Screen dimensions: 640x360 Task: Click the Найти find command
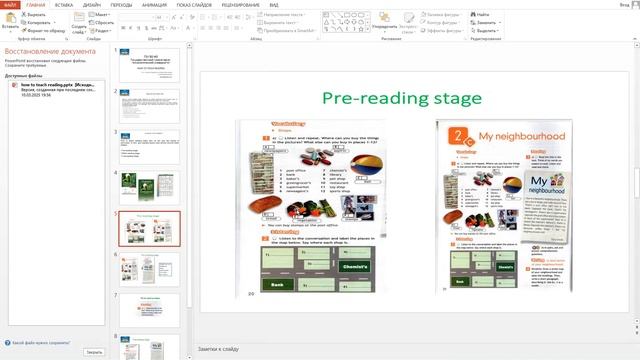[480, 15]
